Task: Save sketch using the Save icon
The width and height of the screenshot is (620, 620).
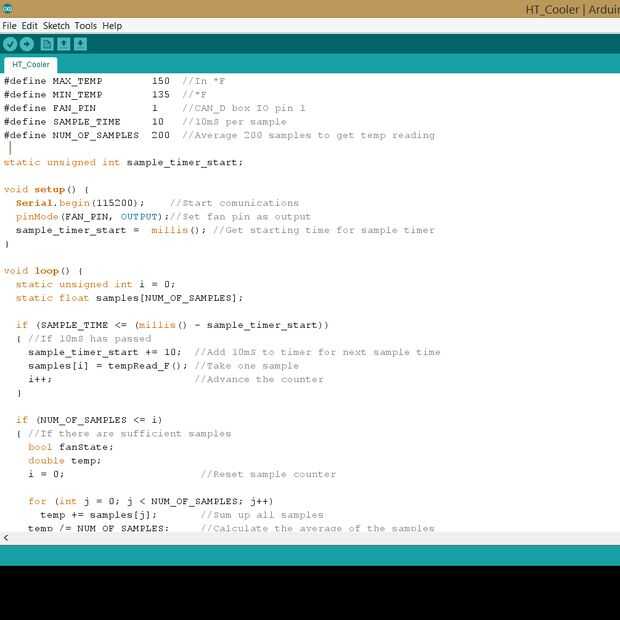Action: pos(80,44)
